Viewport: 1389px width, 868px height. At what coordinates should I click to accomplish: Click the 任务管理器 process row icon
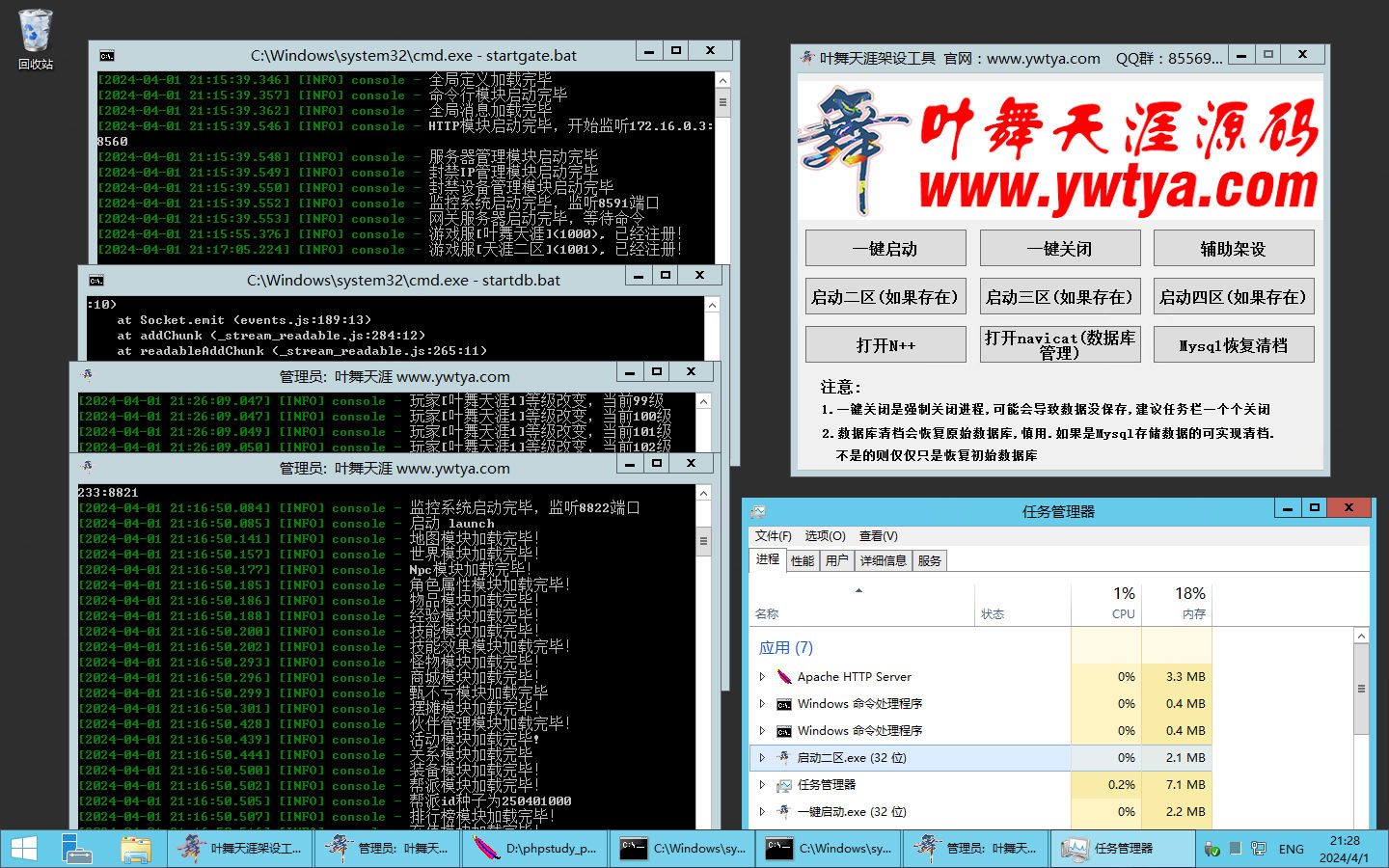784,785
